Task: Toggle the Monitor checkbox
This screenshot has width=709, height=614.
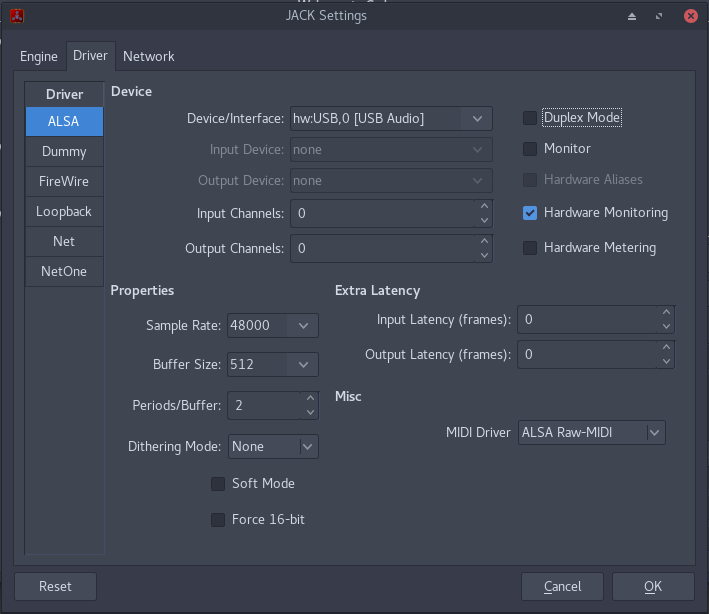Action: point(530,149)
